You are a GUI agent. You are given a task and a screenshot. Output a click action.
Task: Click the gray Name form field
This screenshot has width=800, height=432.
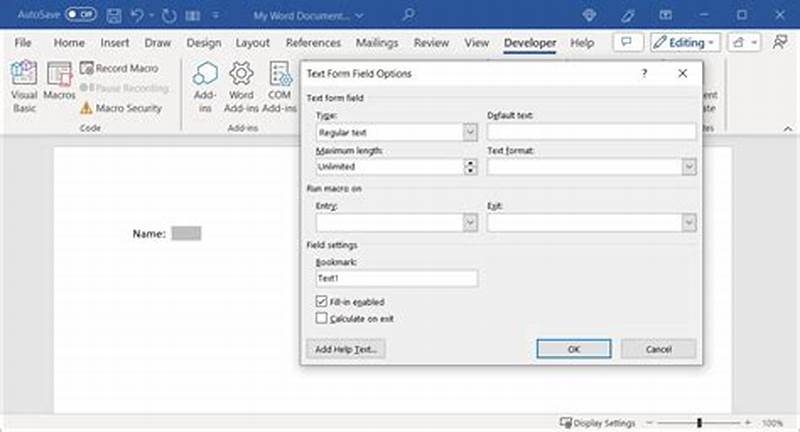pos(186,234)
